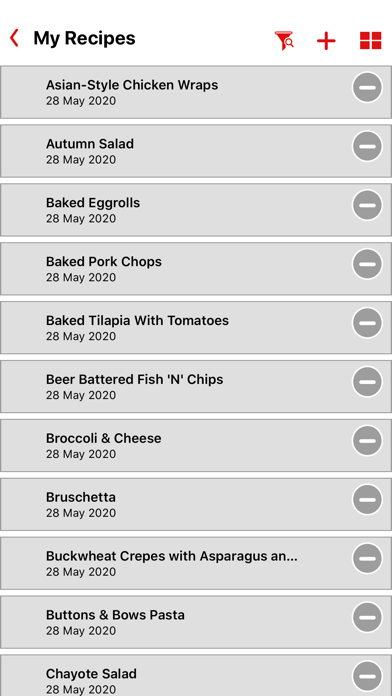Tap minus icon for Beer Battered Fish
The width and height of the screenshot is (392, 696).
pyautogui.click(x=367, y=382)
